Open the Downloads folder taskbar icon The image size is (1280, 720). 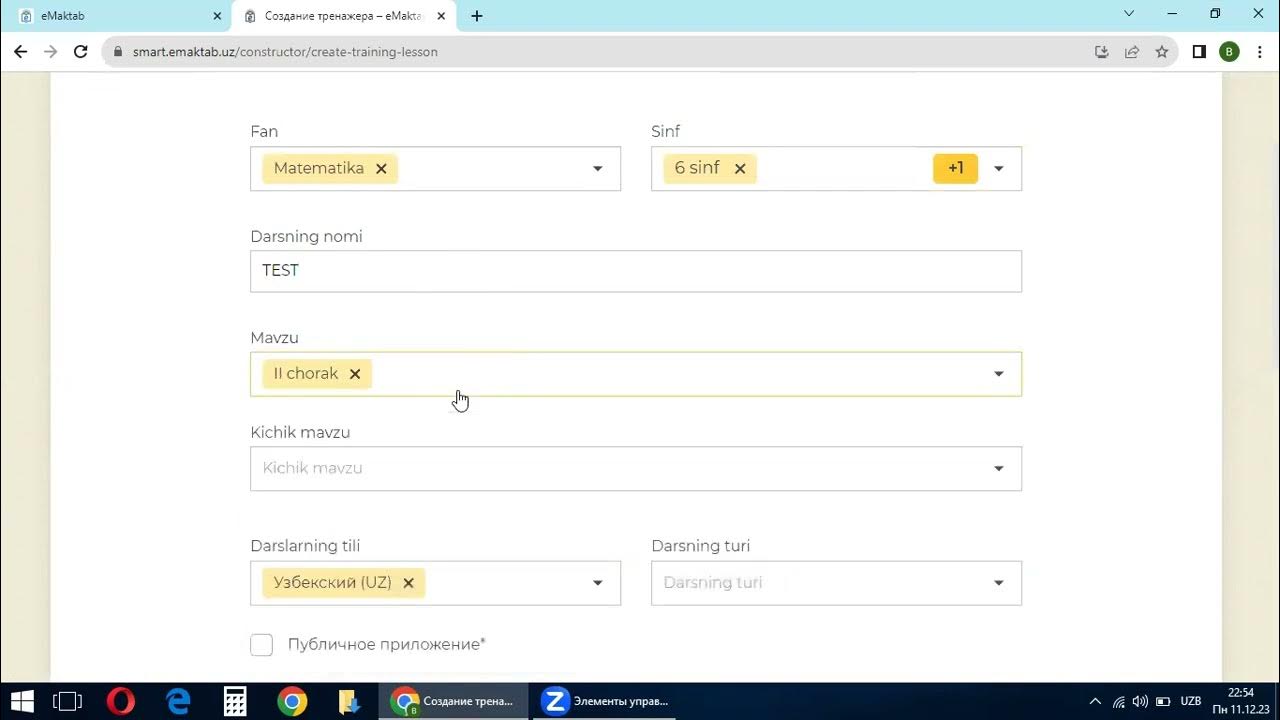coord(349,701)
